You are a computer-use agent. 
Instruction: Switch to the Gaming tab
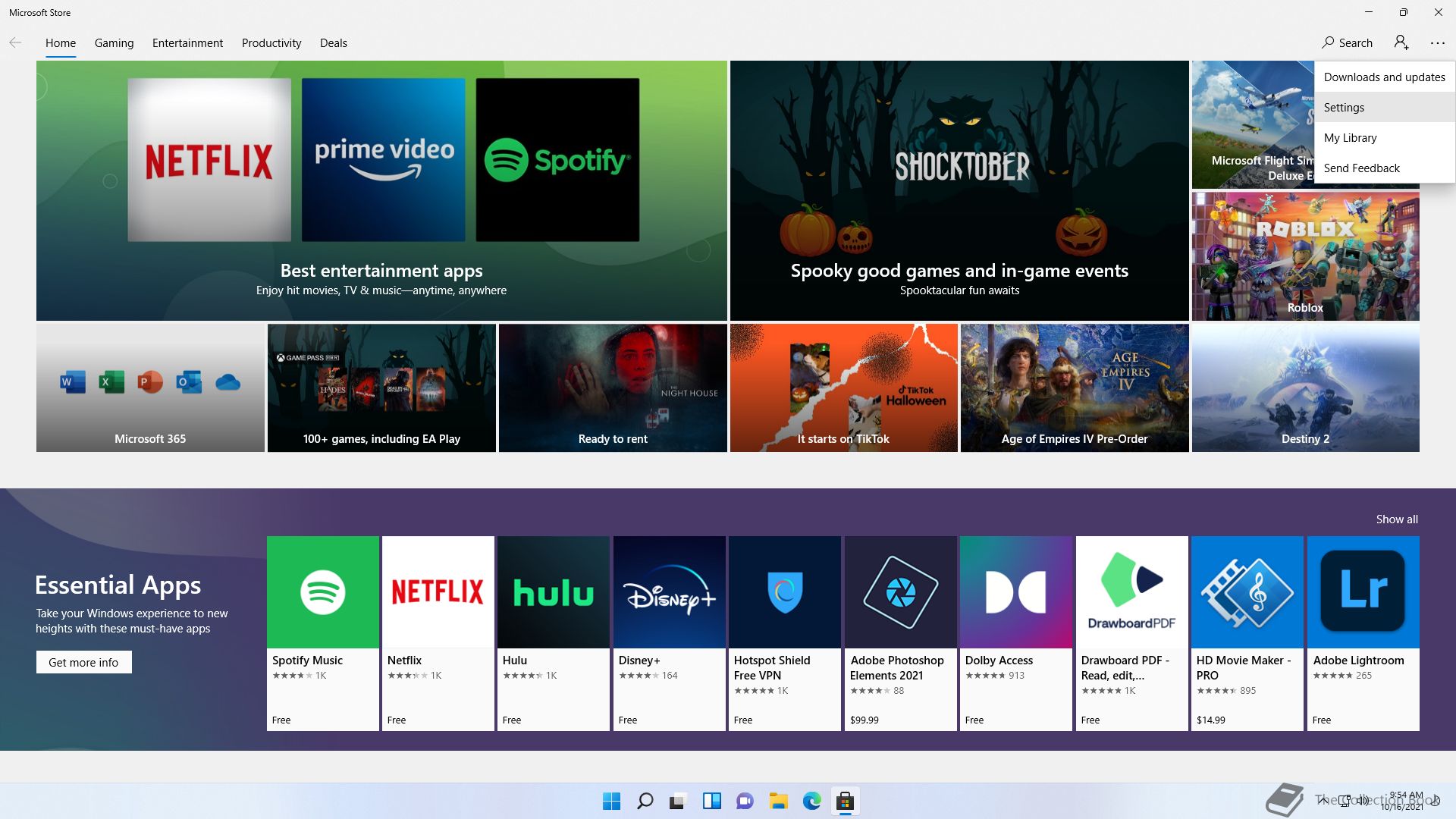(x=114, y=42)
